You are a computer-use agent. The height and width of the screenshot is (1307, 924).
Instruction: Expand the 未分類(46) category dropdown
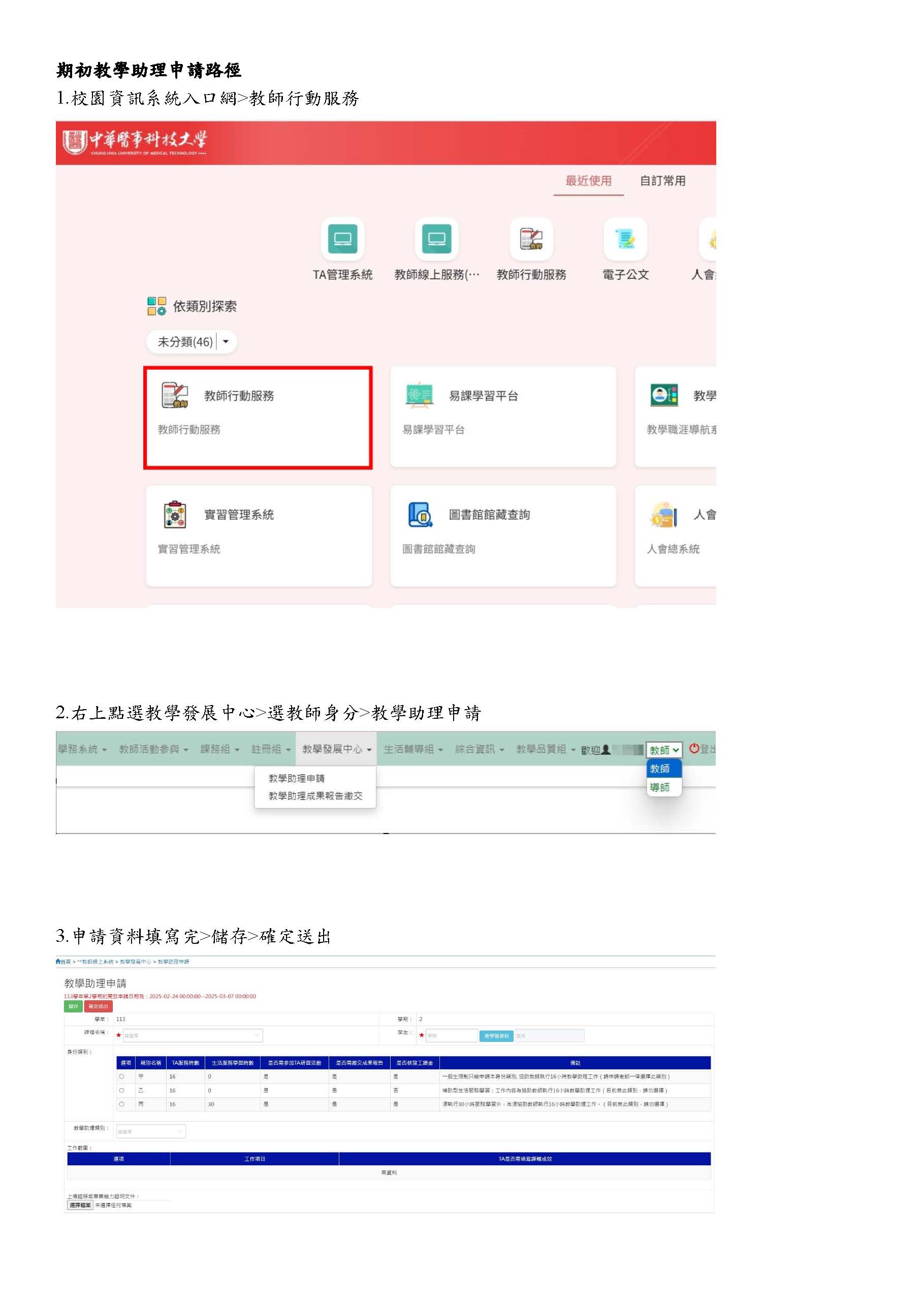click(226, 341)
